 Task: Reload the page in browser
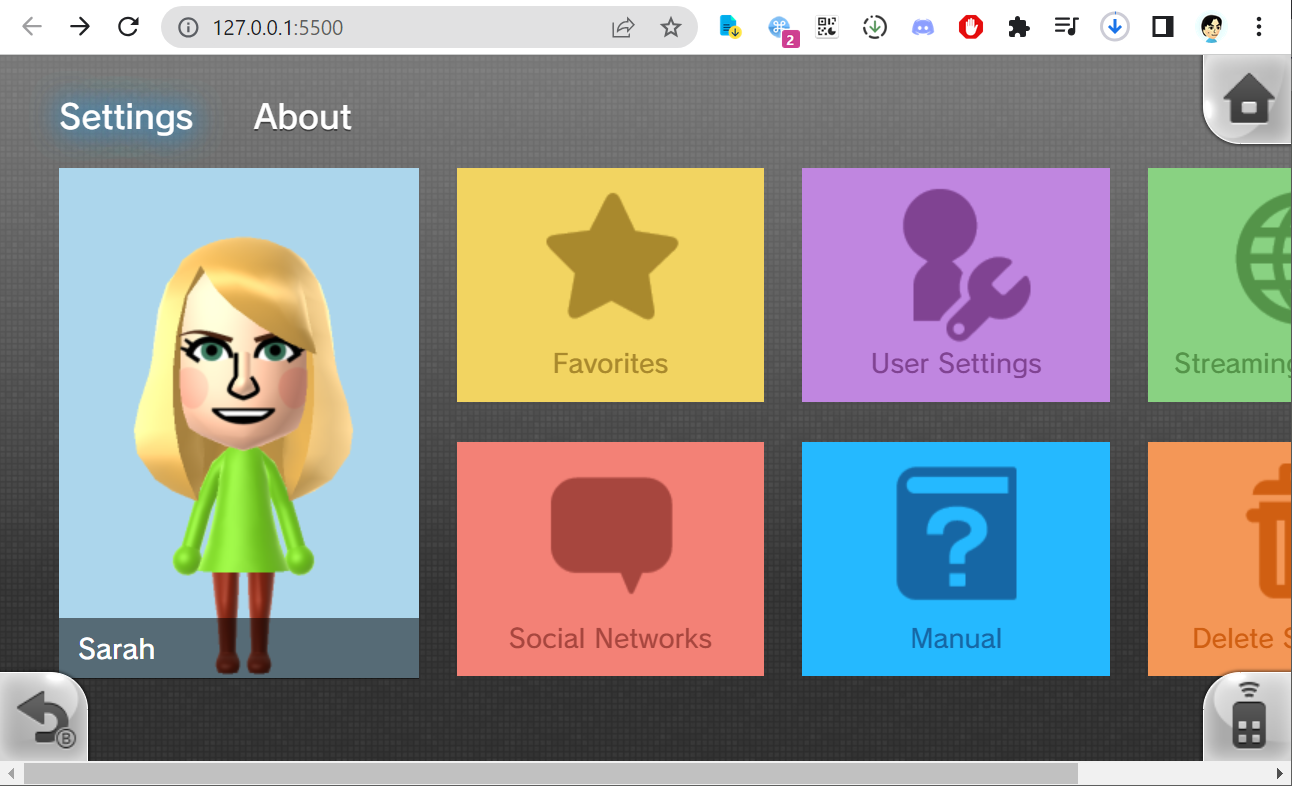point(128,27)
